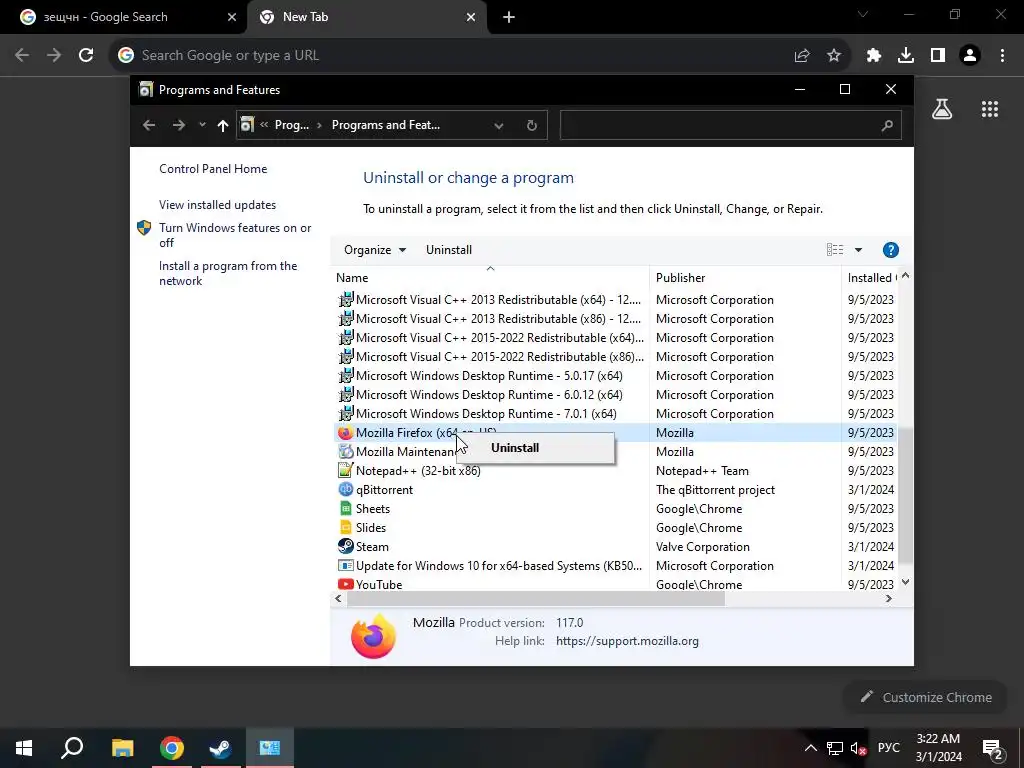Click Install a program from the network

[x=228, y=274]
